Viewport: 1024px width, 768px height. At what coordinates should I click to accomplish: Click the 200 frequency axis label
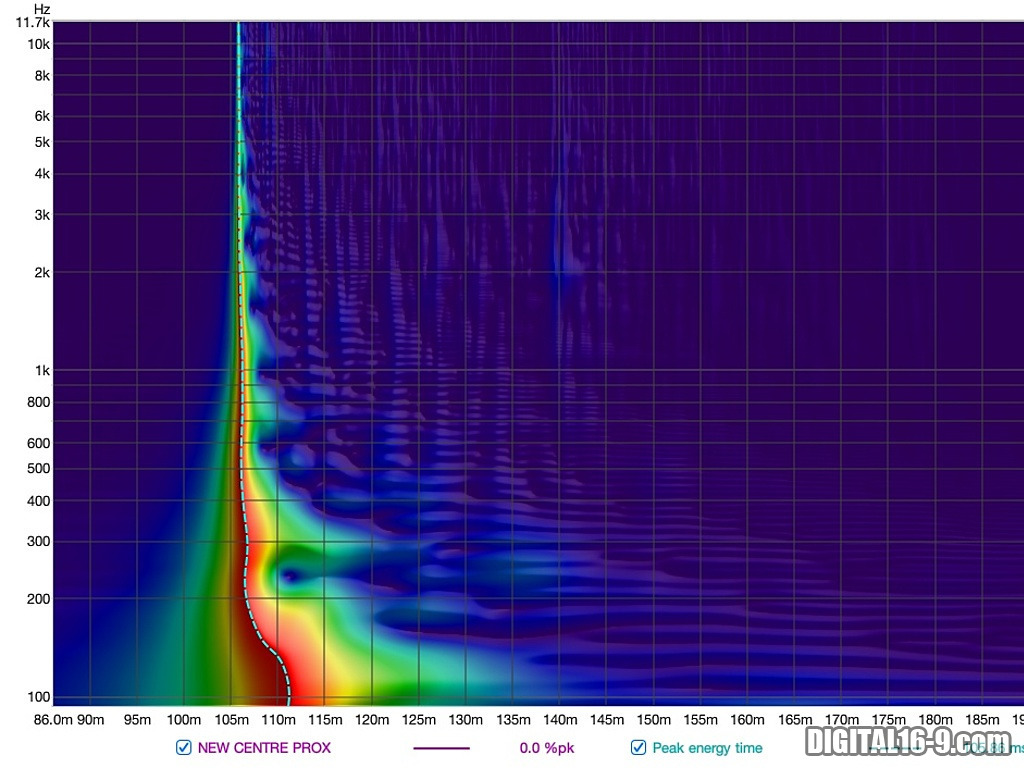click(x=38, y=598)
